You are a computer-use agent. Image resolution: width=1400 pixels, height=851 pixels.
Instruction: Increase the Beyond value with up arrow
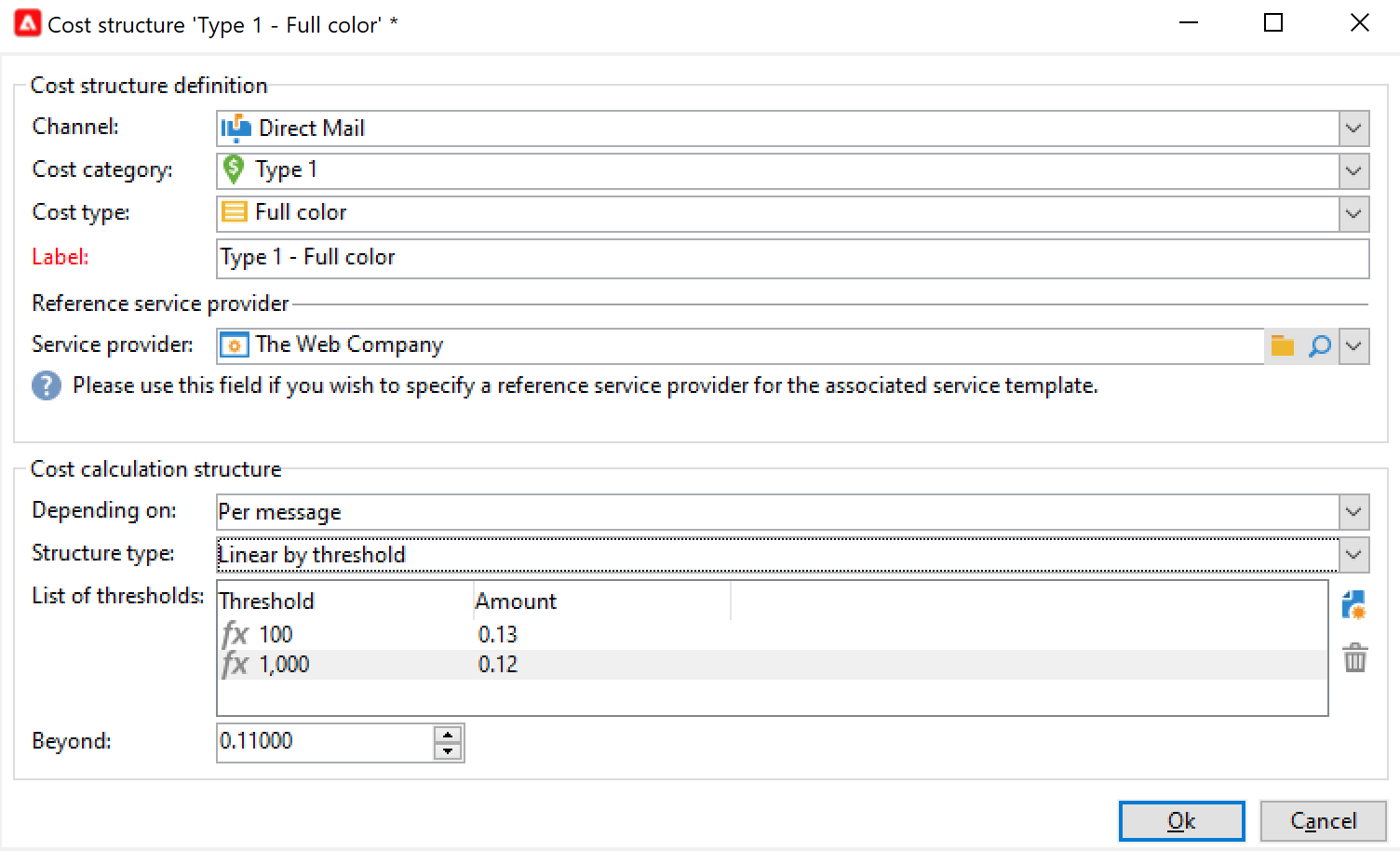[x=448, y=735]
